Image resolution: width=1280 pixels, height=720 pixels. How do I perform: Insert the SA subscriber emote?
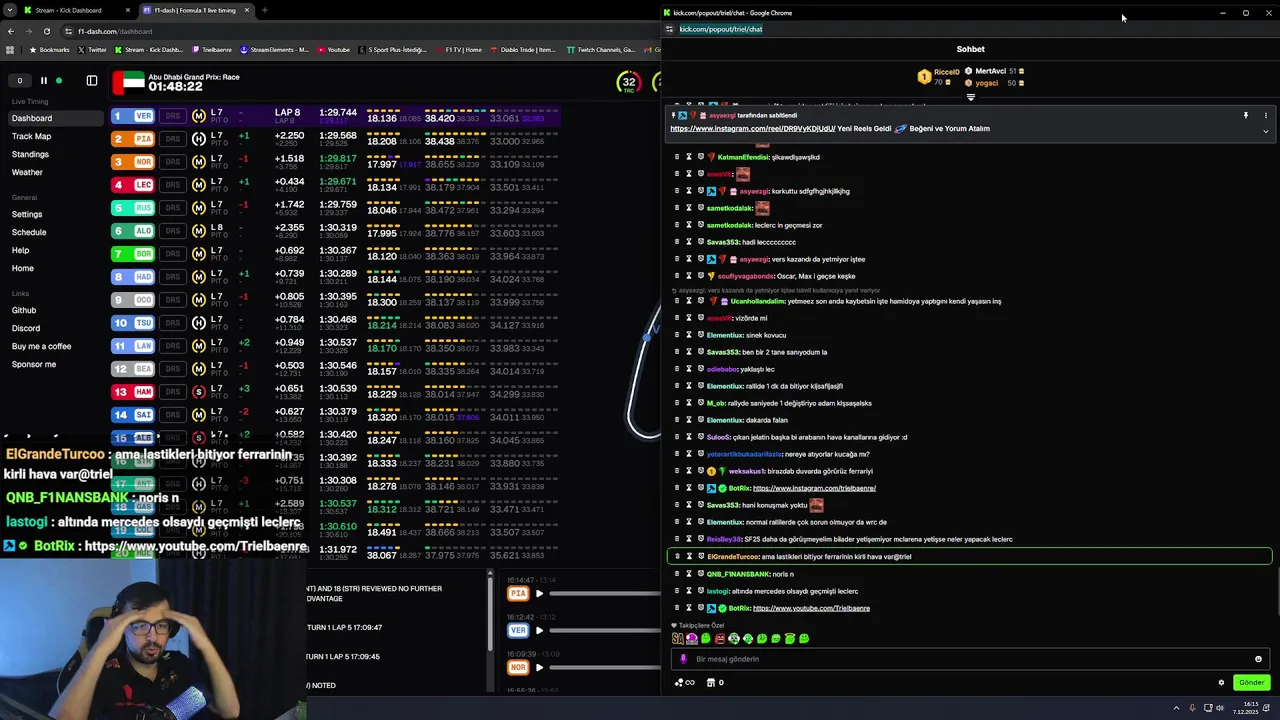(x=677, y=638)
